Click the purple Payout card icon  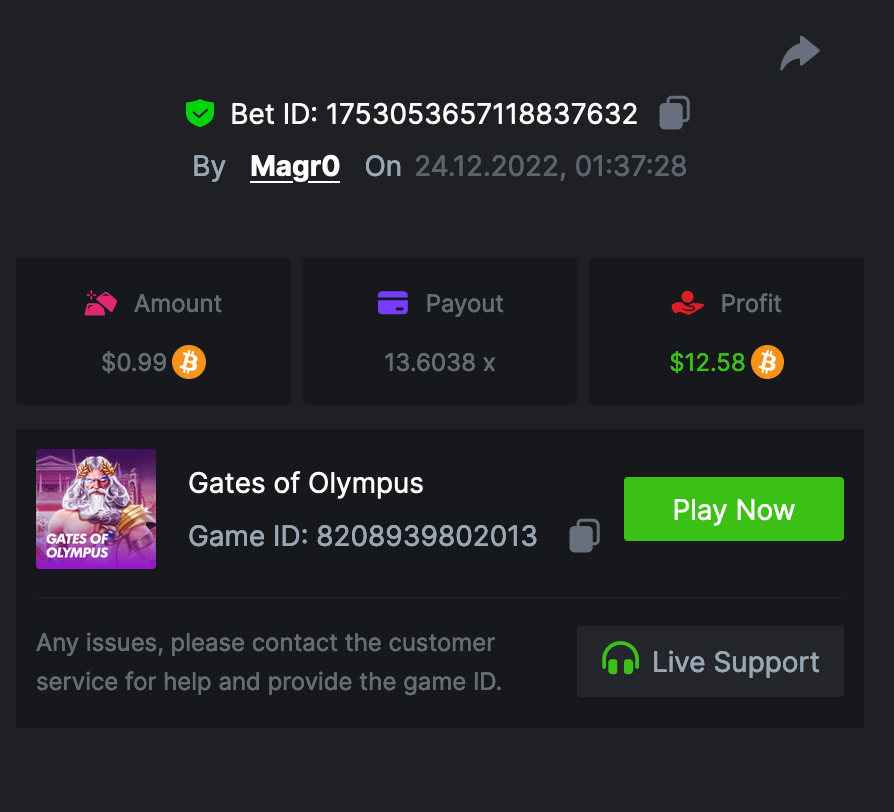click(393, 303)
